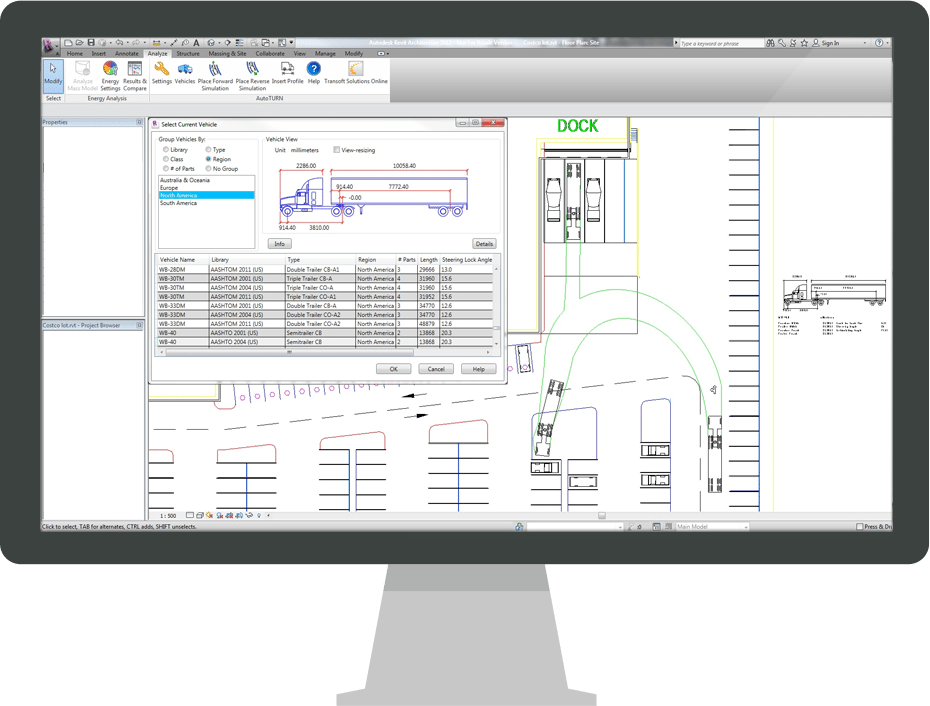Click the Text 'A' icon in quick access toolbar
Screen dimensions: 930x706
click(196, 43)
